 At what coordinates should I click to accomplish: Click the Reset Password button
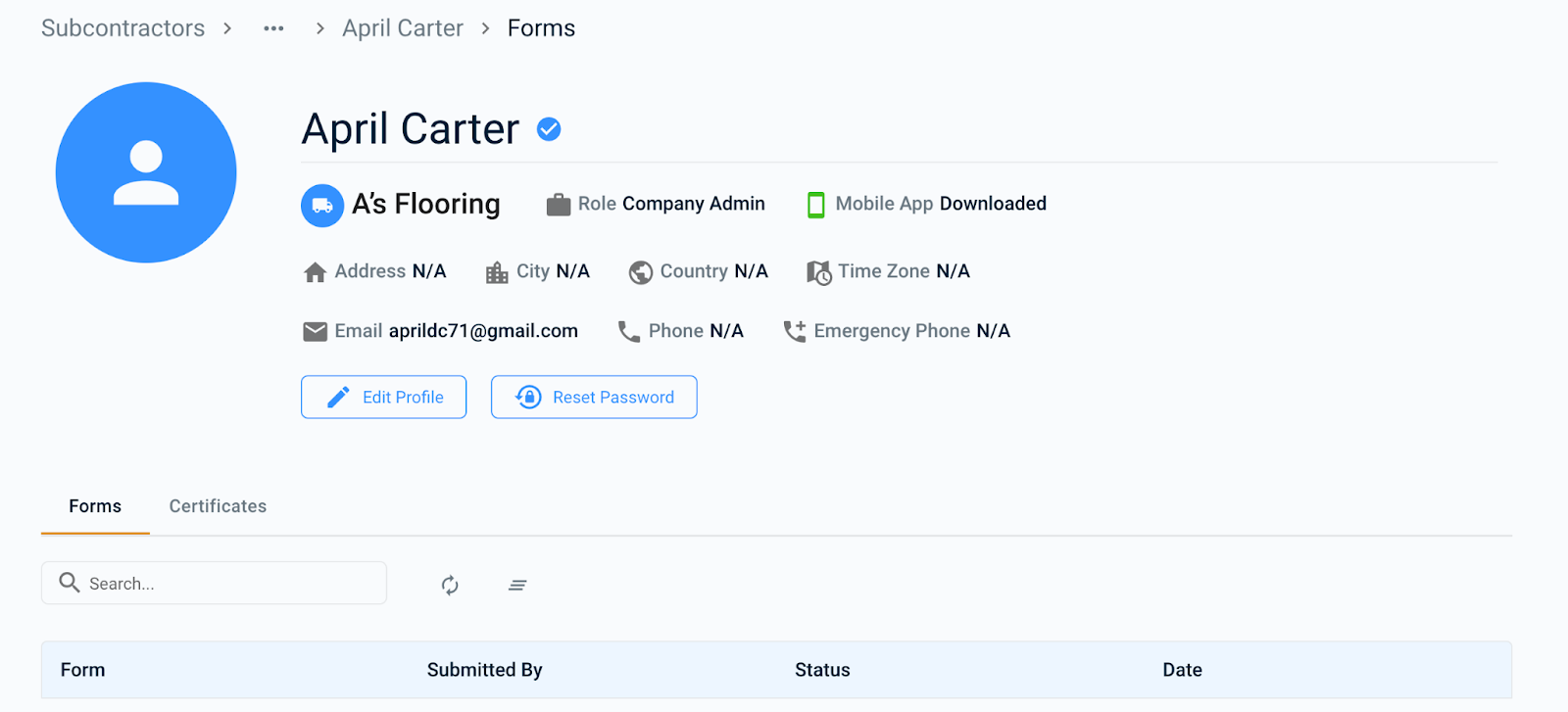click(x=594, y=397)
